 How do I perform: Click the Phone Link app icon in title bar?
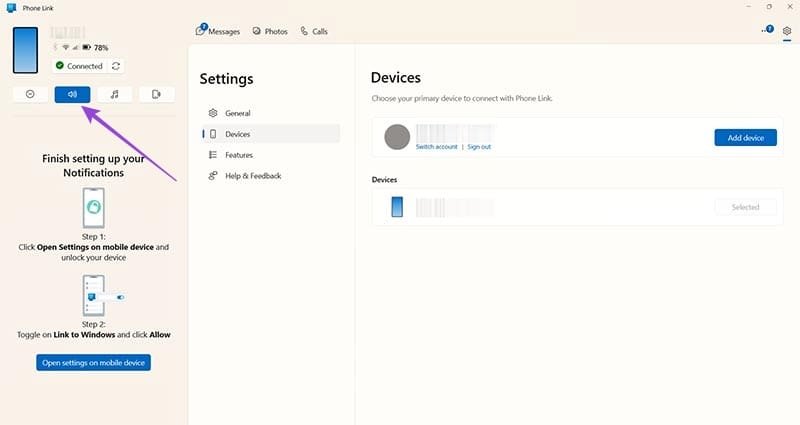coord(11,8)
